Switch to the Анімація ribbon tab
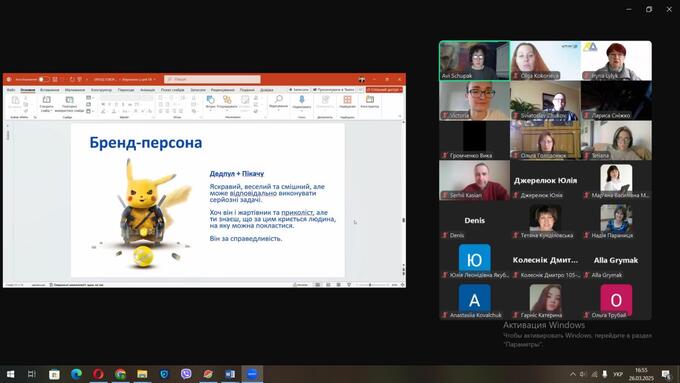The image size is (680, 383). (x=147, y=90)
